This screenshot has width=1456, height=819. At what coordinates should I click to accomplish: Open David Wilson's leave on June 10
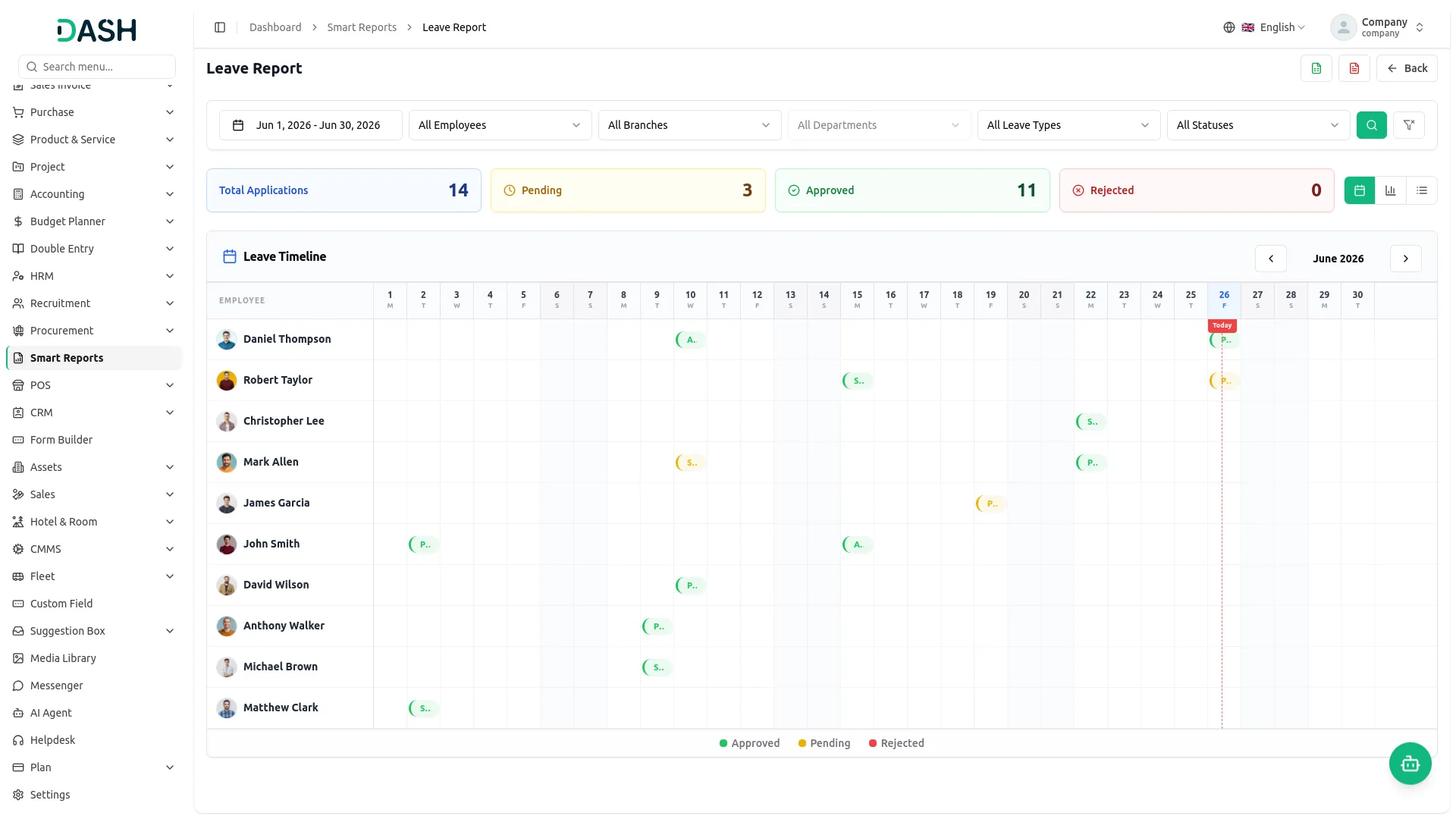pos(691,585)
